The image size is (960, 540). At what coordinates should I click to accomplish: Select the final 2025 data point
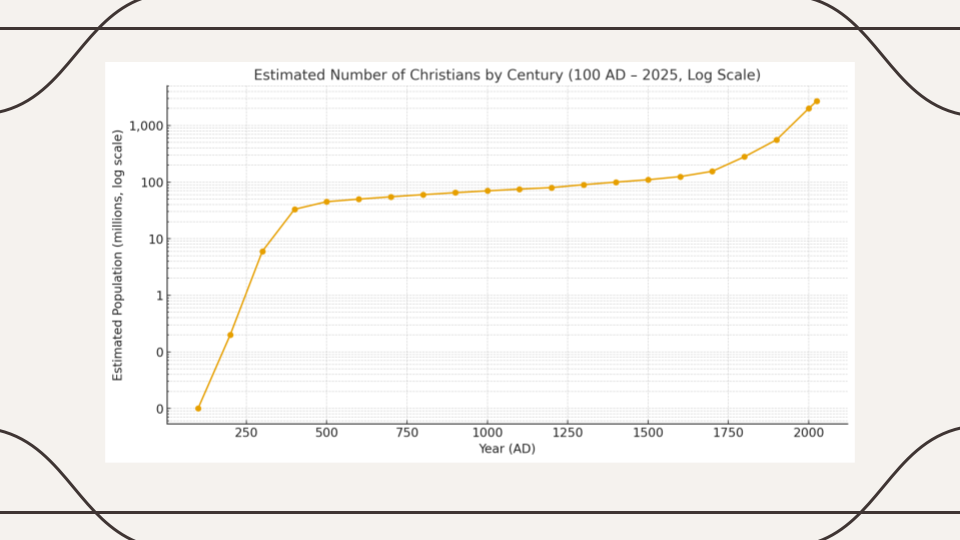(817, 101)
